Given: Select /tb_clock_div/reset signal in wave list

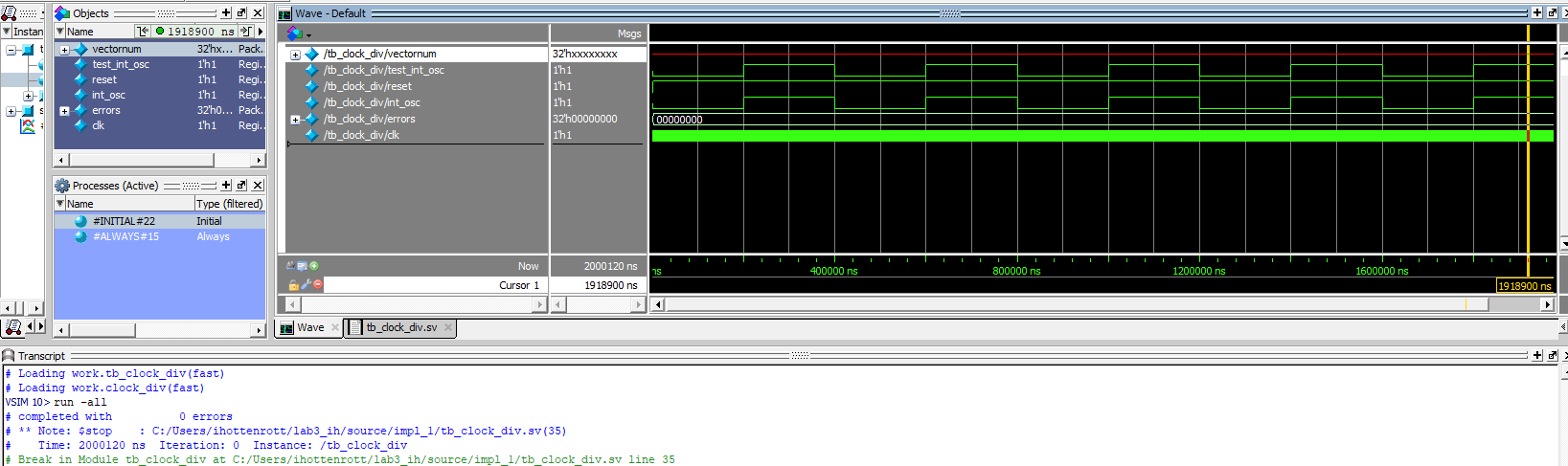Looking at the screenshot, I should tap(367, 86).
